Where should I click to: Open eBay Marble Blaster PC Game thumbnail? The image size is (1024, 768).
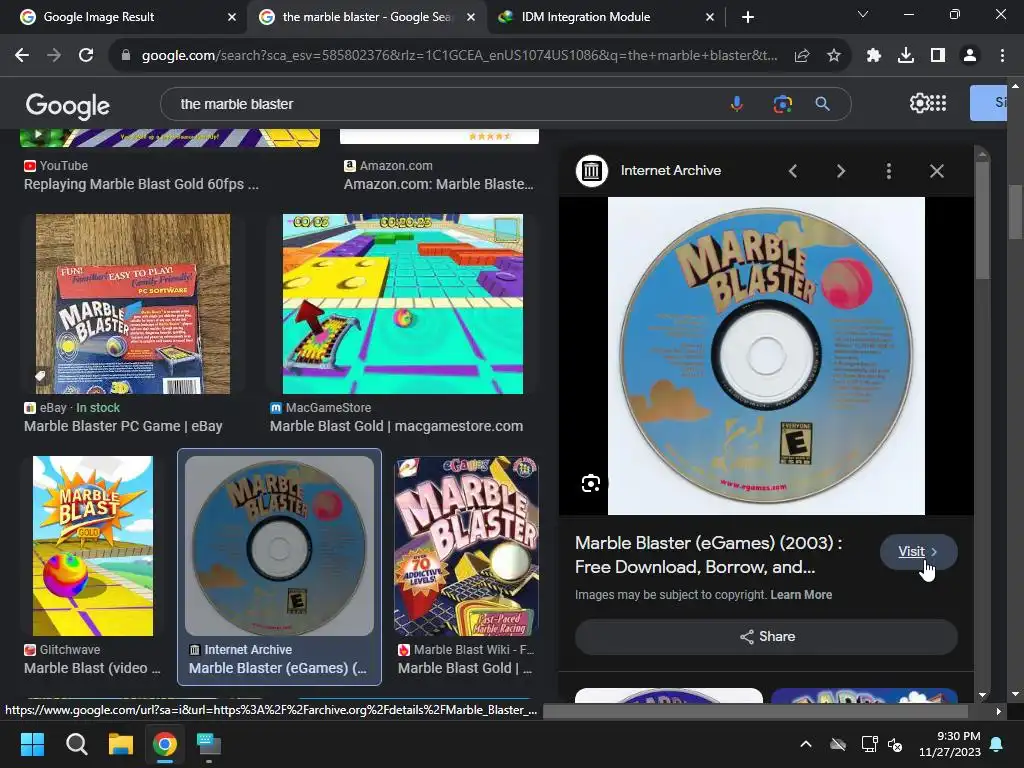pyautogui.click(x=133, y=304)
